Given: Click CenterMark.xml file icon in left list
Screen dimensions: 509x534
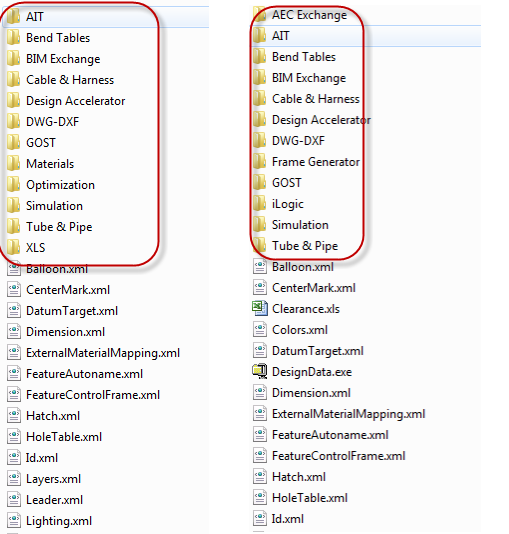Looking at the screenshot, I should tap(14, 289).
